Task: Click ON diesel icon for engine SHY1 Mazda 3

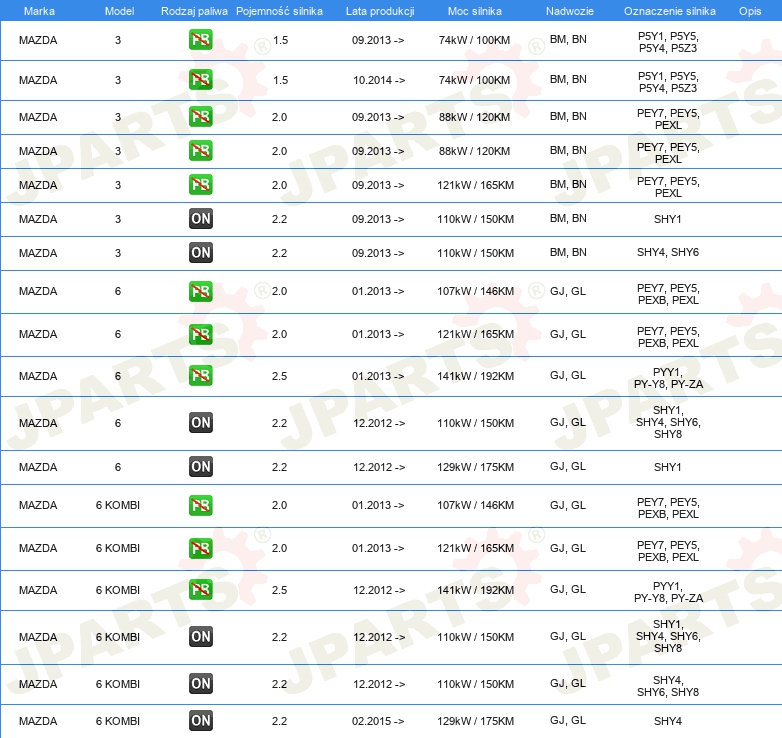Action: coord(200,218)
